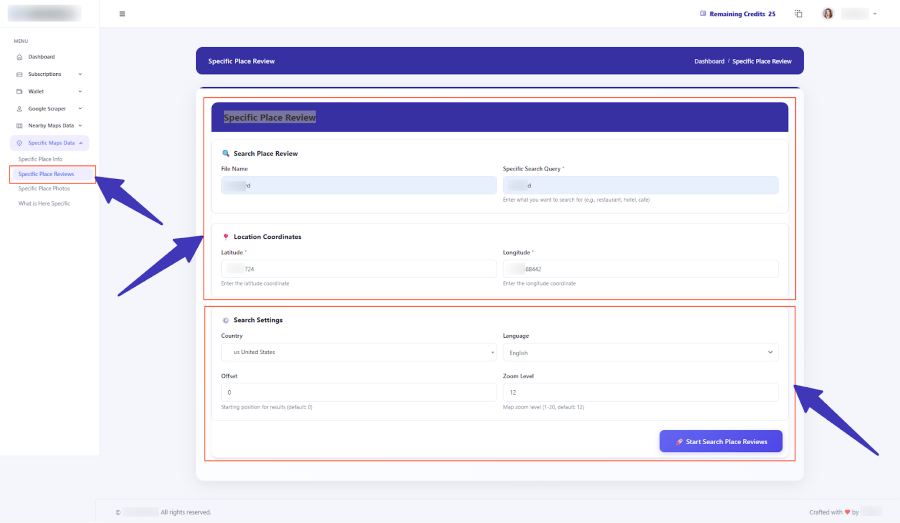Expand the Nearby Maps Data chevron
The image size is (900, 523).
[80, 126]
